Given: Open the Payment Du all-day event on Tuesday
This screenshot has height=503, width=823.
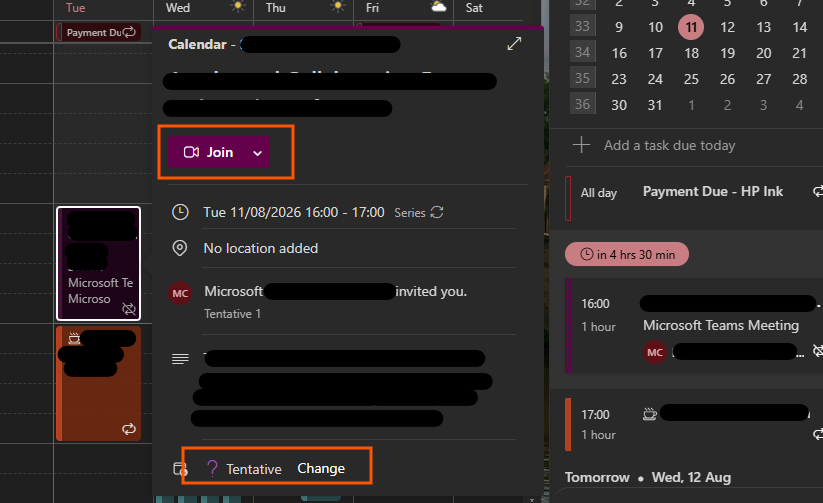Looking at the screenshot, I should click(x=98, y=32).
